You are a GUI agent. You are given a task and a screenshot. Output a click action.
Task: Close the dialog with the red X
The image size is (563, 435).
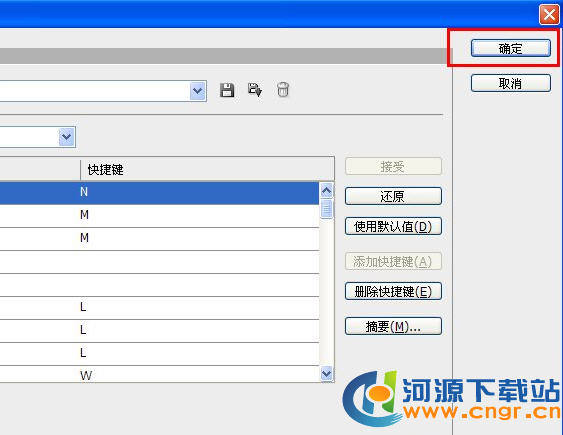[x=549, y=15]
